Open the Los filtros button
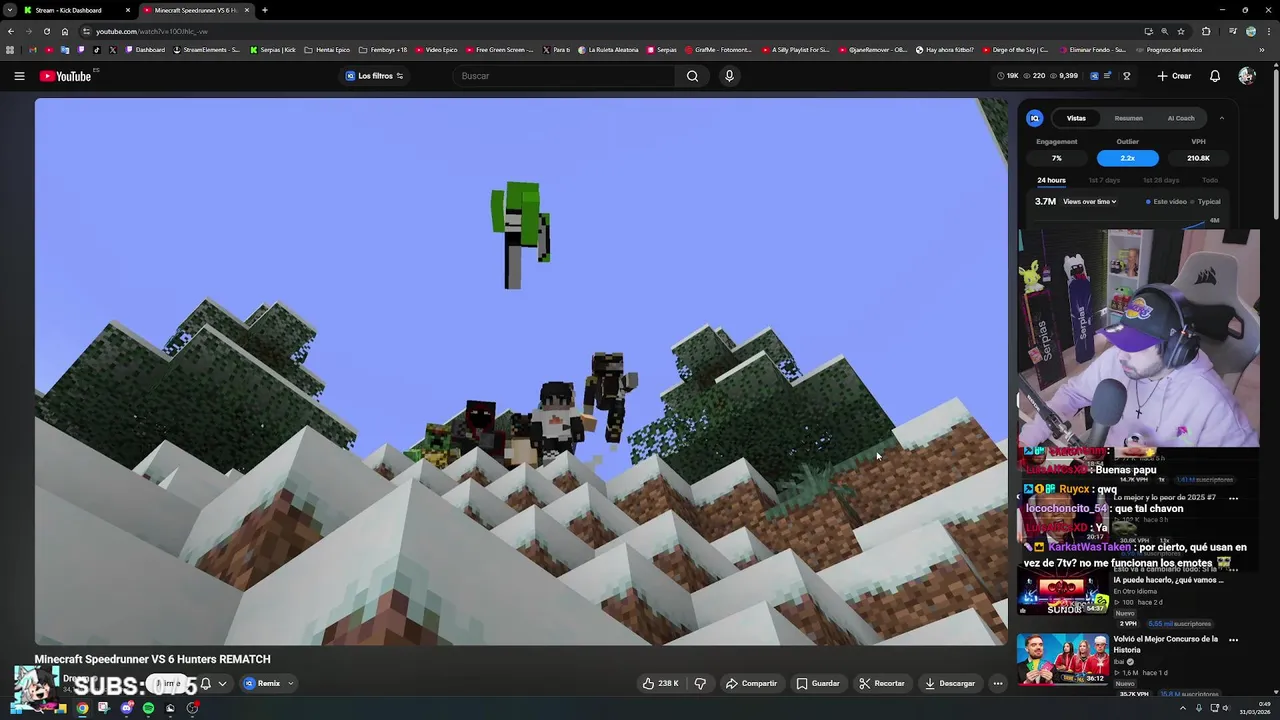 coord(375,76)
